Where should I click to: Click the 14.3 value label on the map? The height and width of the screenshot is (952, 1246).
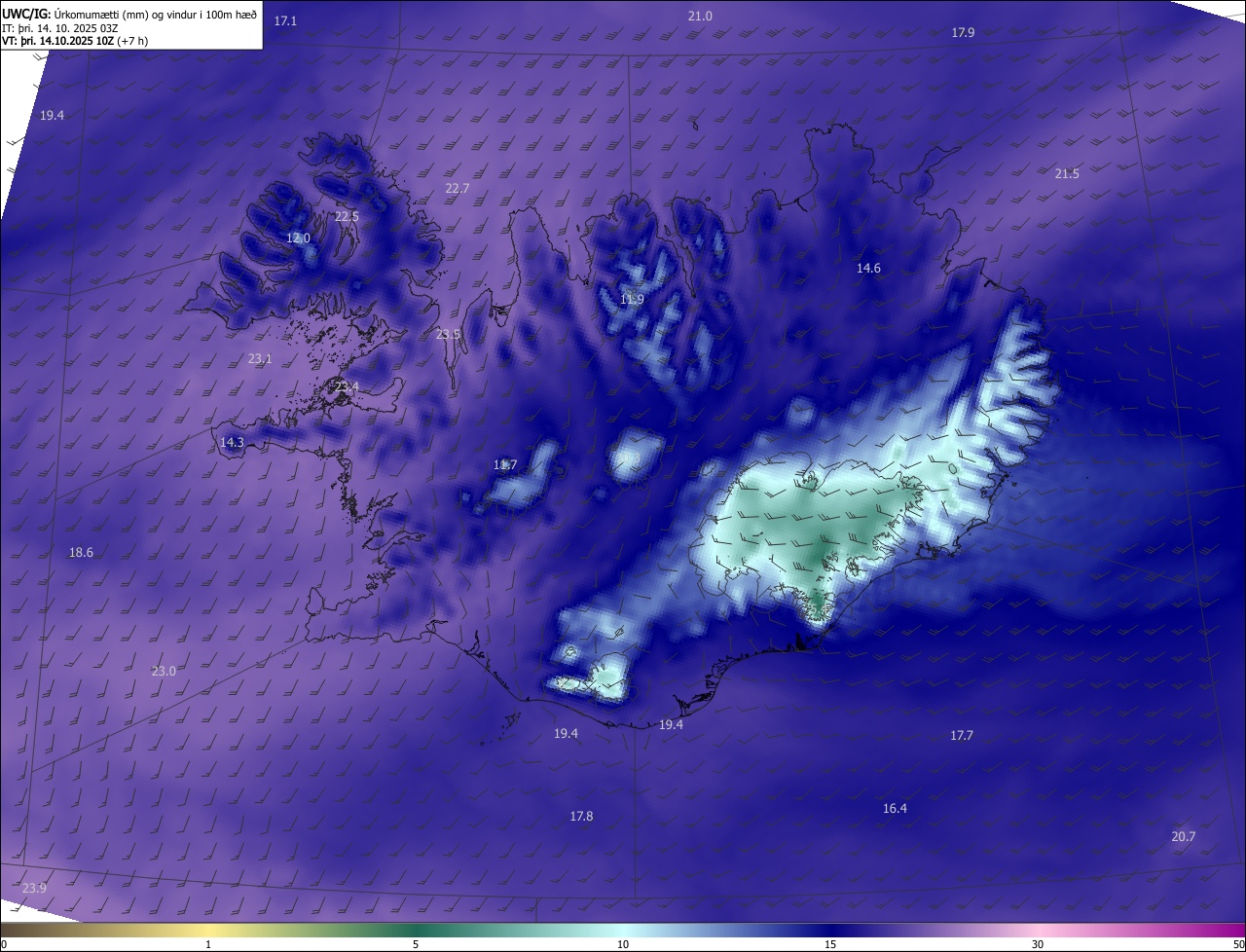coord(232,442)
